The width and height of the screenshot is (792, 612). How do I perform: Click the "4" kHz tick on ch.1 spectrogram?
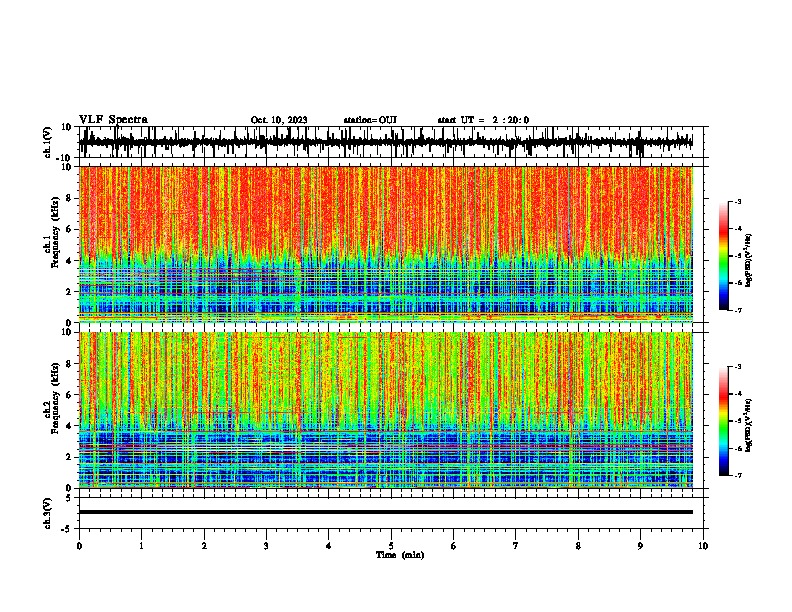(x=69, y=261)
